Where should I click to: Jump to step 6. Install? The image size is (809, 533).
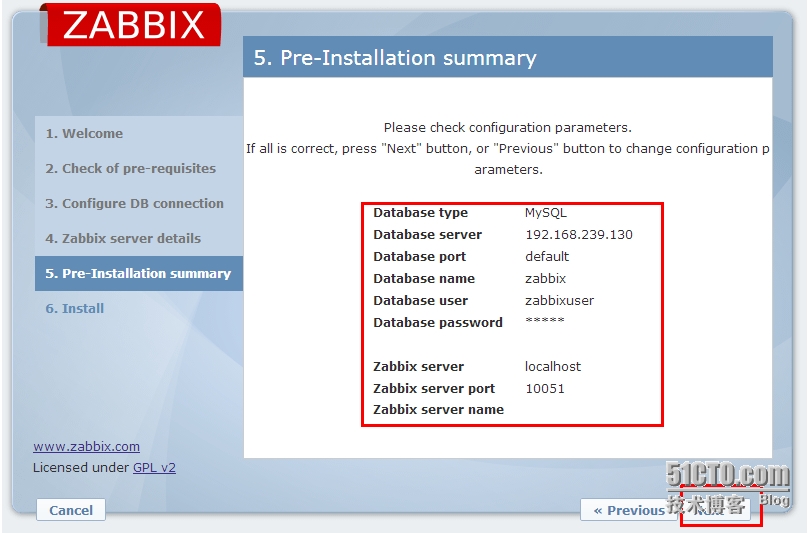pos(75,309)
